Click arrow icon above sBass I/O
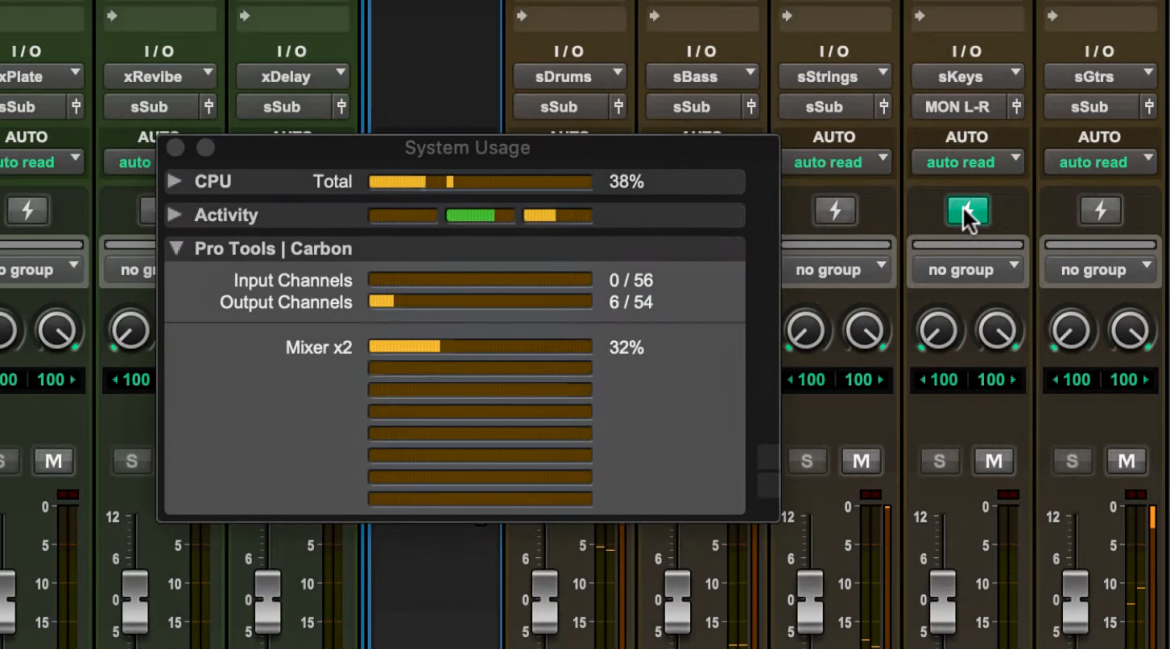The height and width of the screenshot is (649, 1170). pos(654,16)
